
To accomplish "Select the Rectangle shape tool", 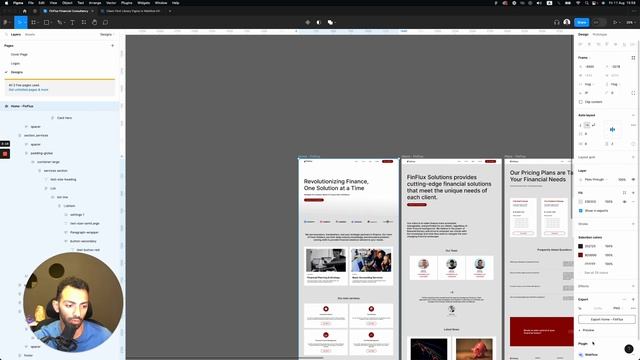I will (x=46, y=22).
